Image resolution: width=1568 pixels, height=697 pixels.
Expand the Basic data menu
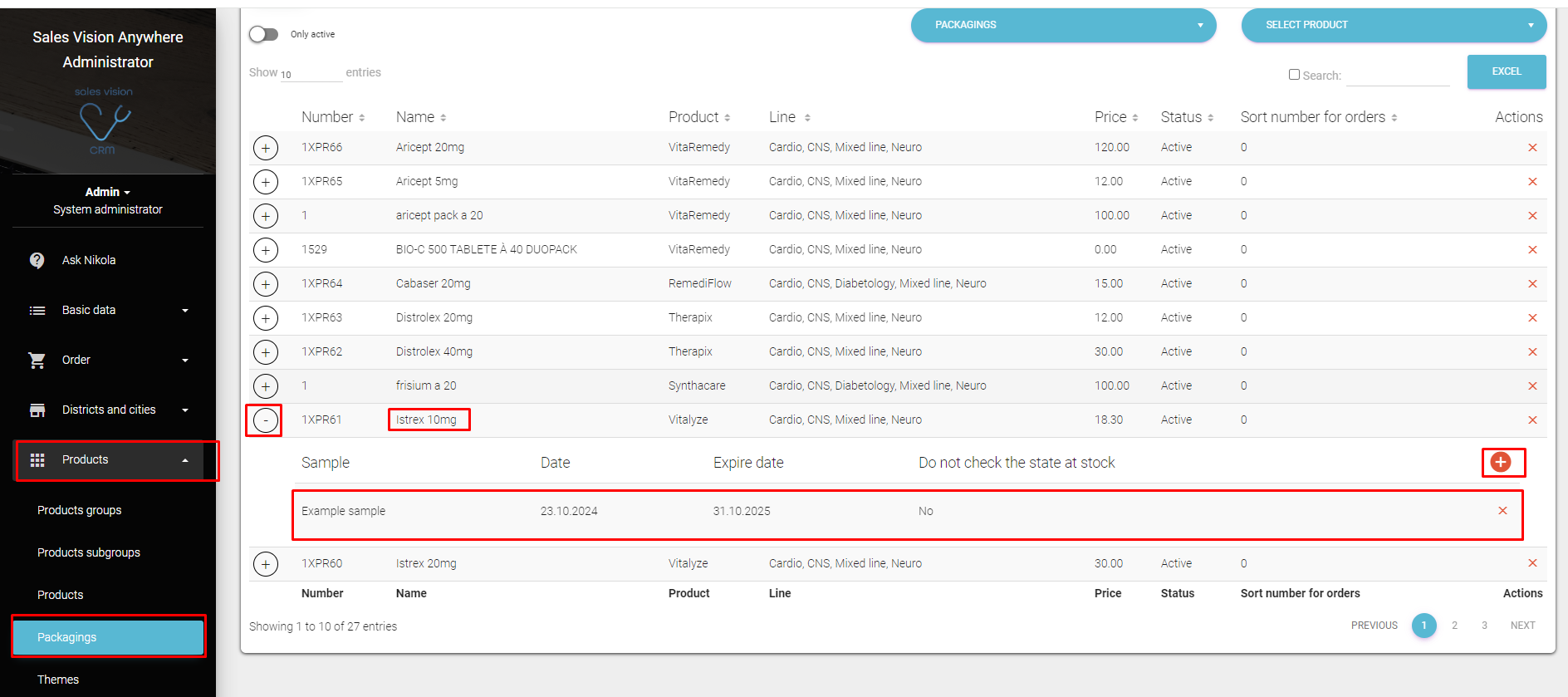108,310
